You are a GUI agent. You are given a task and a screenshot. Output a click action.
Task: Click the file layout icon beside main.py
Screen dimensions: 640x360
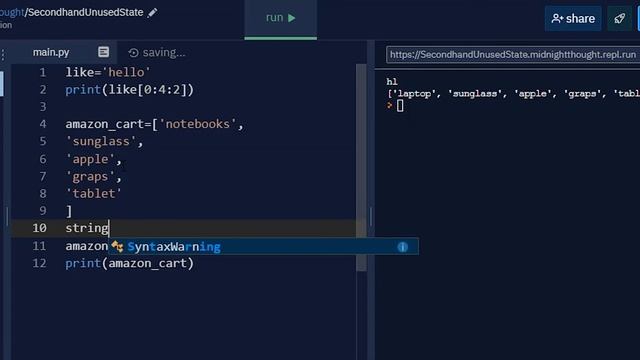[103, 52]
